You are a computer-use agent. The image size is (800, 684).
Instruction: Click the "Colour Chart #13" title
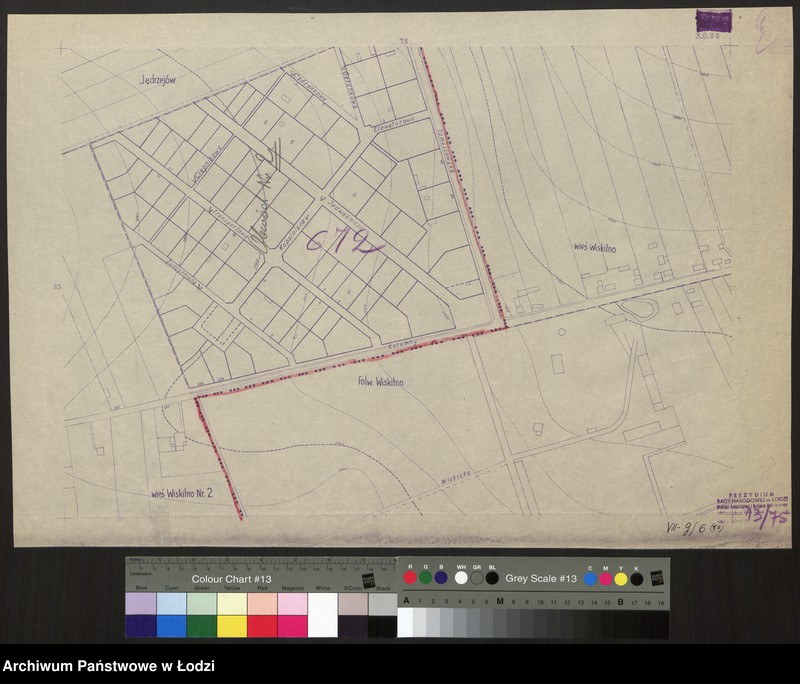(x=232, y=579)
